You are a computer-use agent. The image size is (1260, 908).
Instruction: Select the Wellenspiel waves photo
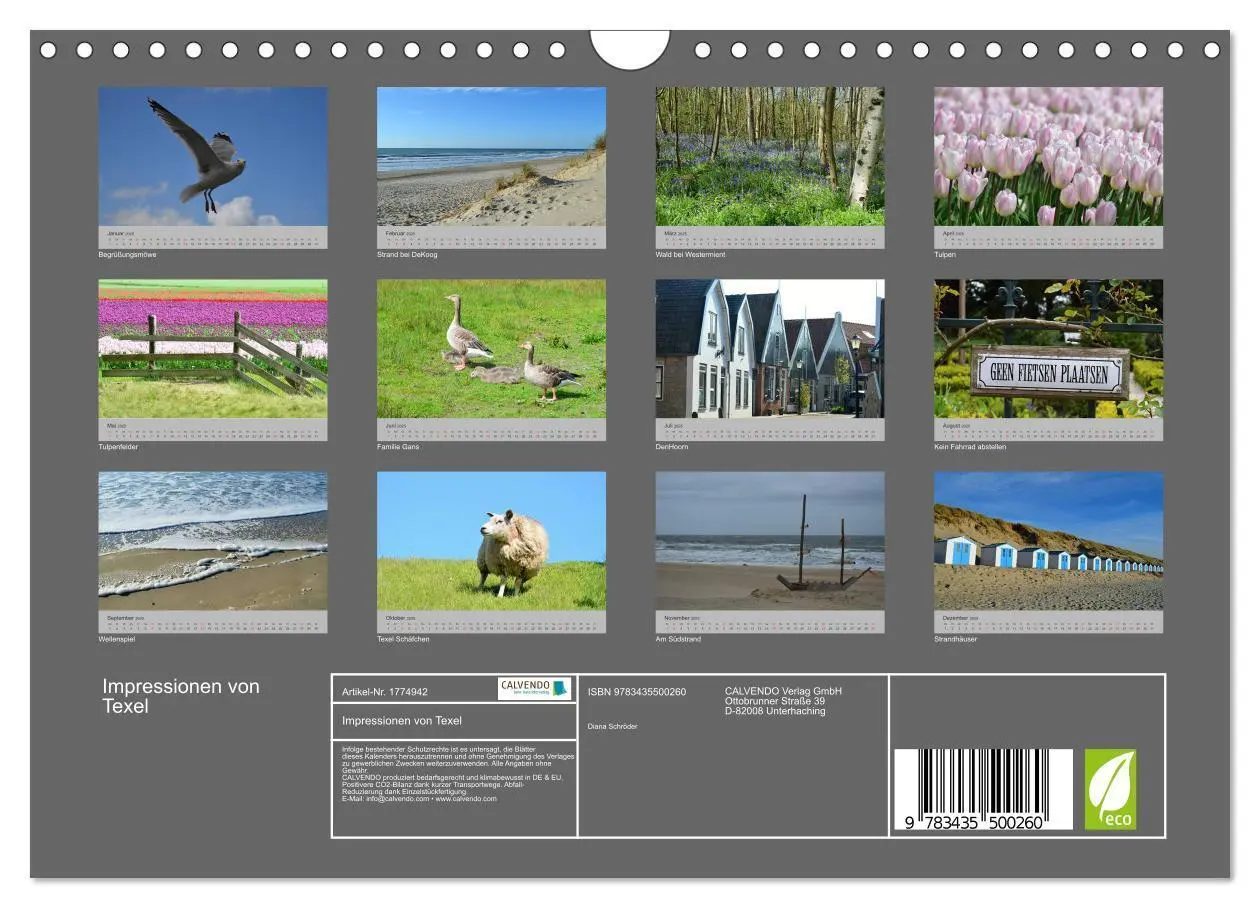click(213, 541)
